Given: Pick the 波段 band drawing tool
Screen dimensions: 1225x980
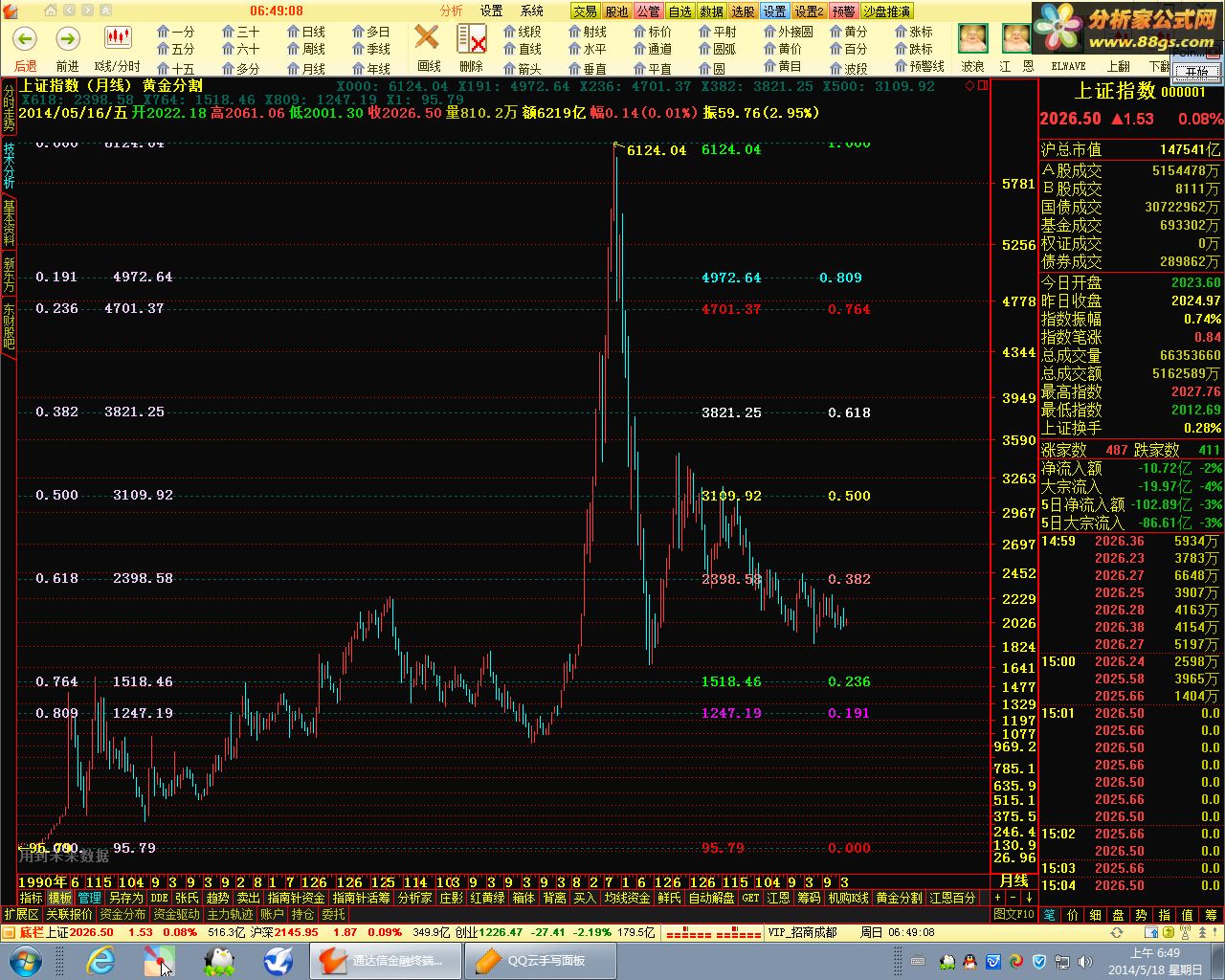Looking at the screenshot, I should [848, 68].
